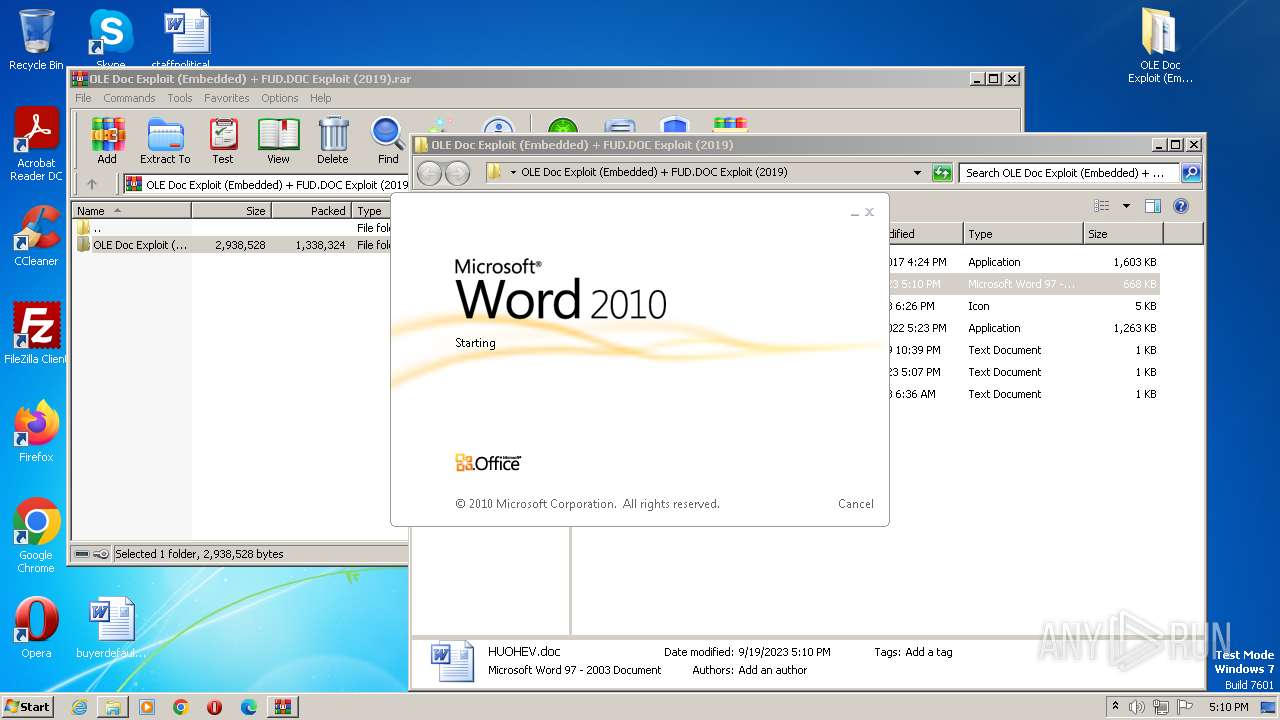Open WinRAR Commands menu
The image size is (1280, 720).
(x=129, y=98)
